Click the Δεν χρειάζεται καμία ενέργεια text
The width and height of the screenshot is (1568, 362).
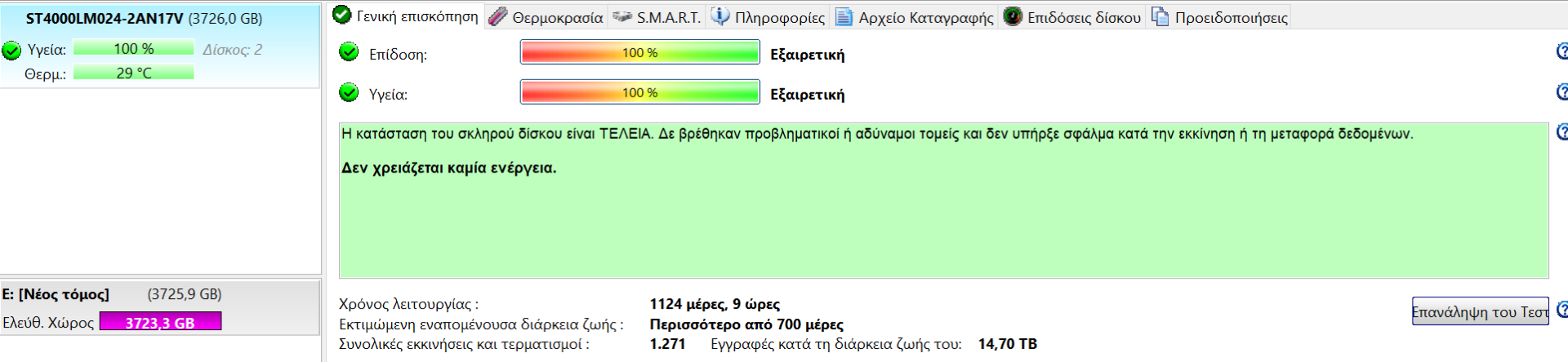448,168
